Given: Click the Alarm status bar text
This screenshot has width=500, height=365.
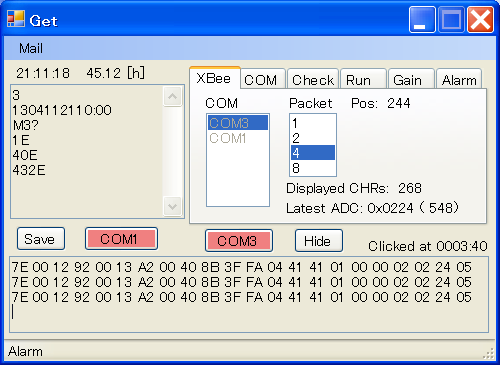Looking at the screenshot, I should point(26,351).
